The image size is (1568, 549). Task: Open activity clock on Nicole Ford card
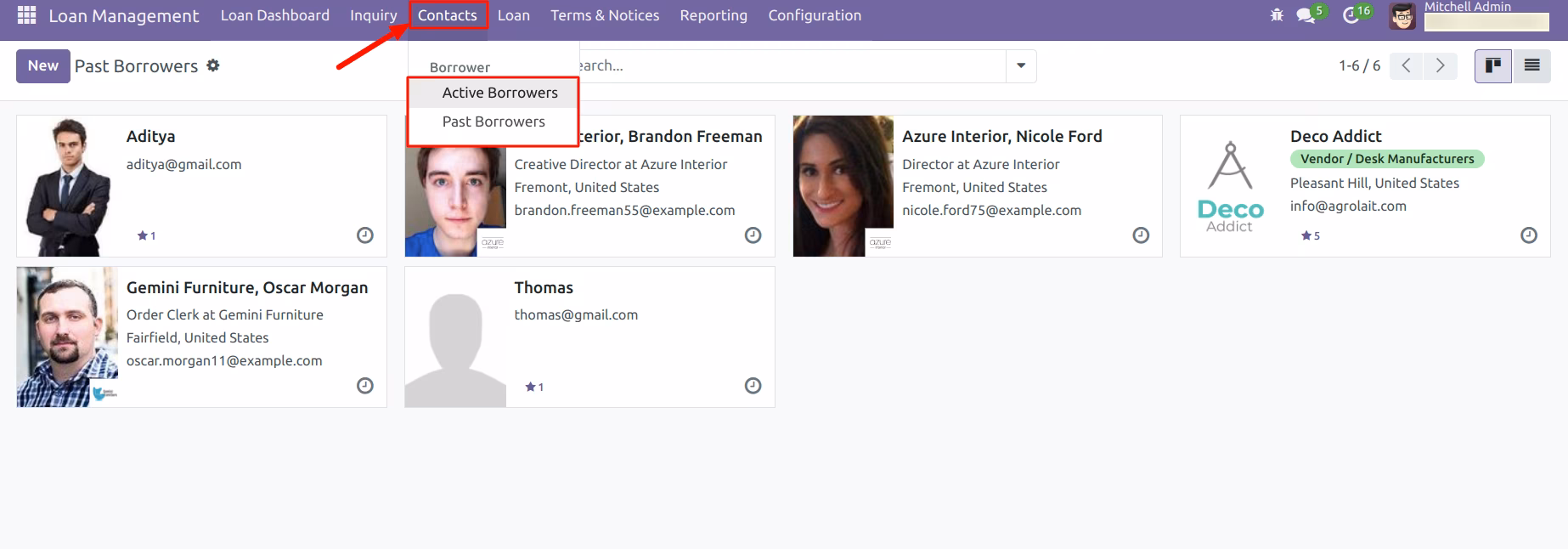pyautogui.click(x=1141, y=235)
